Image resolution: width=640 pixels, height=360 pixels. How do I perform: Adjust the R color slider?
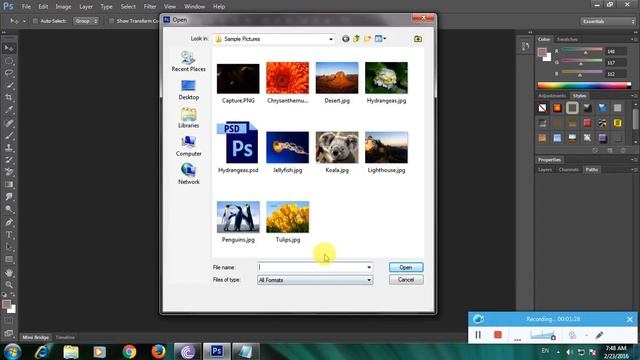point(582,51)
